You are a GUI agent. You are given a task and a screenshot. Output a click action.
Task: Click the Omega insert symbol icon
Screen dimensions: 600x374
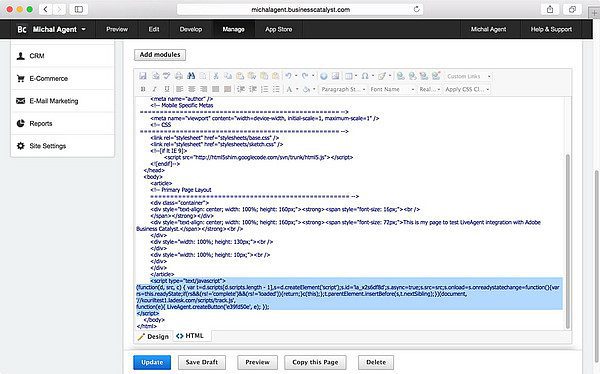point(365,76)
